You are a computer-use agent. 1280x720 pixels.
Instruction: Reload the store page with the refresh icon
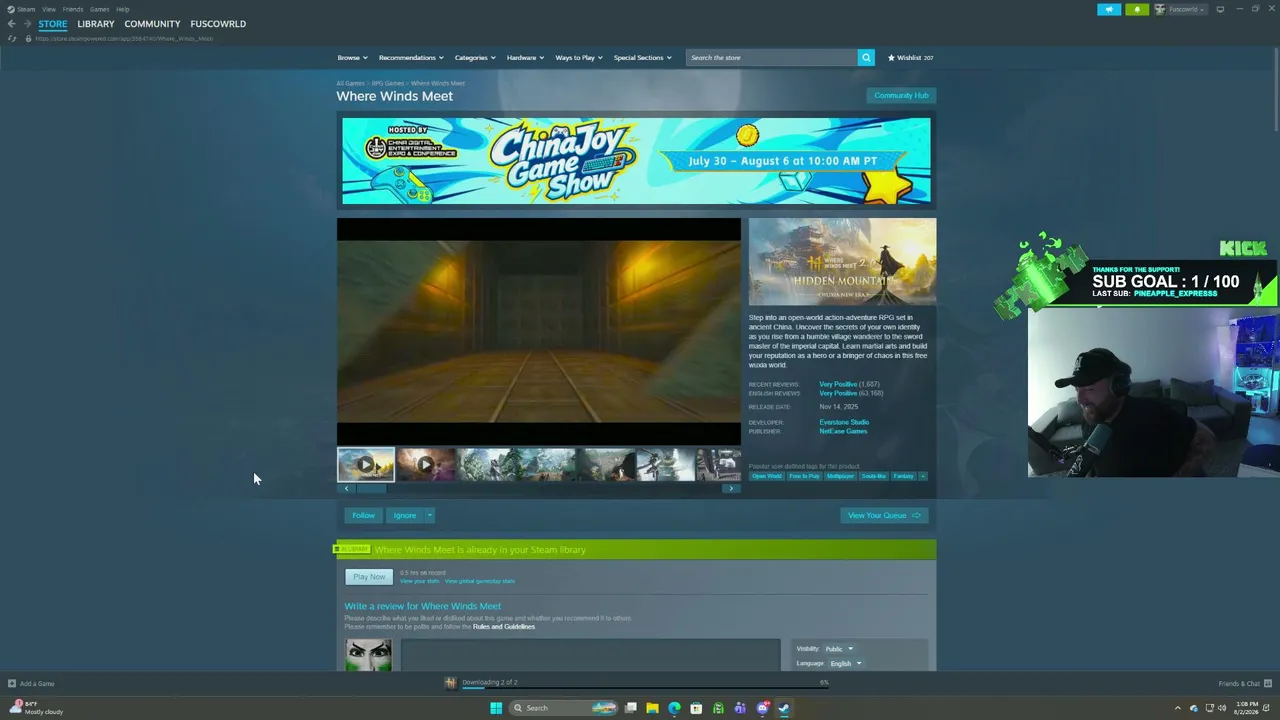[12, 38]
